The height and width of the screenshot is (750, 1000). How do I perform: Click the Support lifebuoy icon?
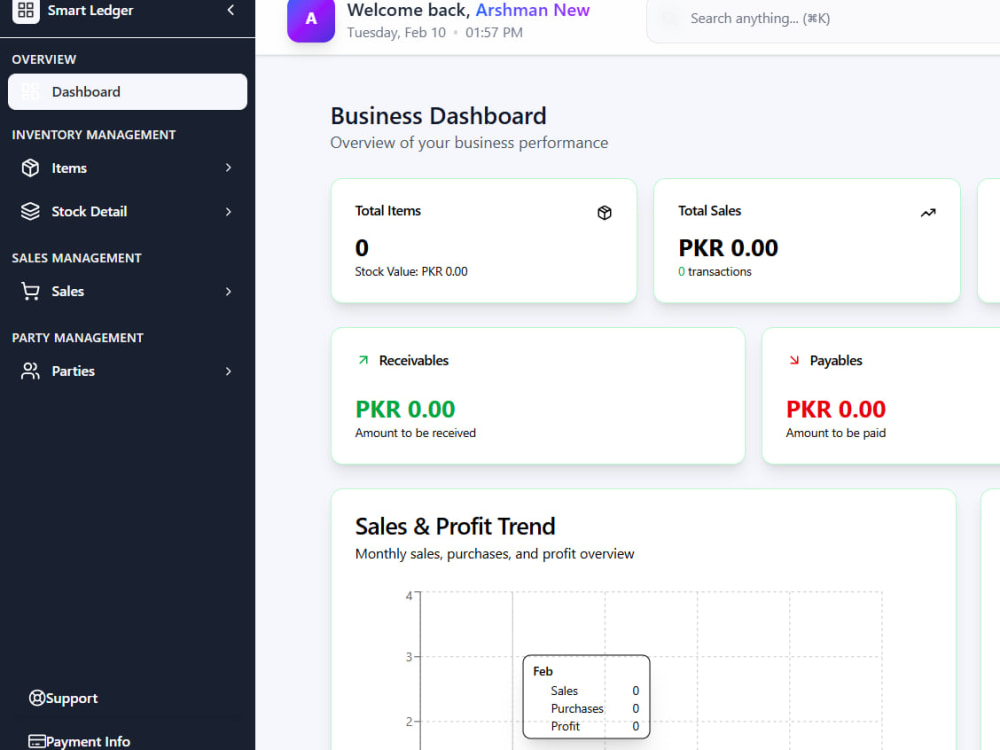click(x=37, y=698)
